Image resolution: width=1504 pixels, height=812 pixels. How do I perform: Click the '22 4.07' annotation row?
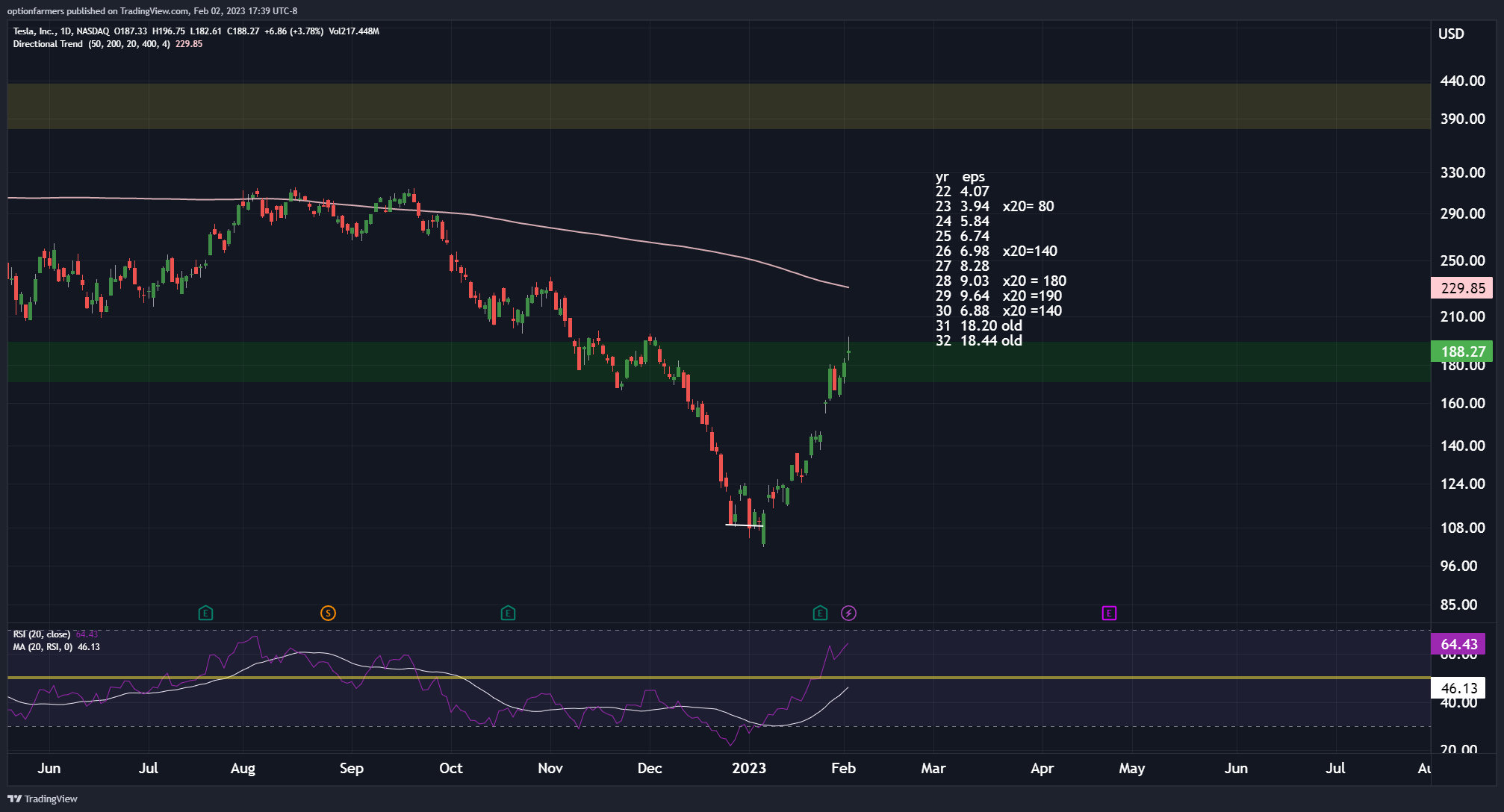(x=962, y=192)
